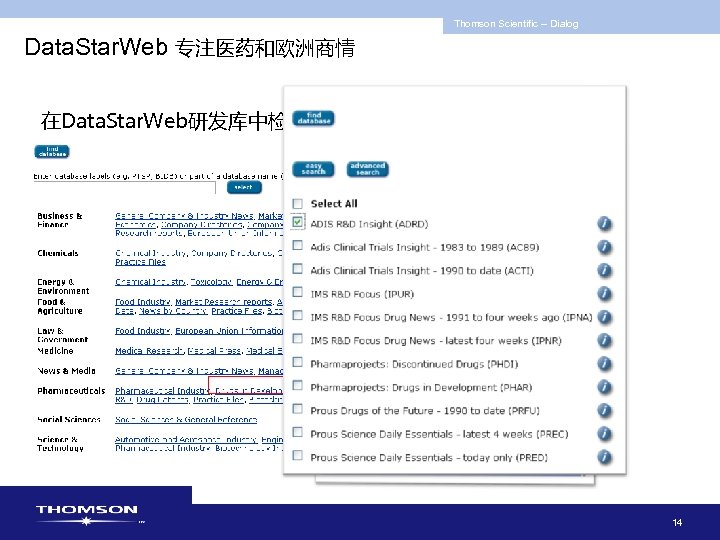Image resolution: width=720 pixels, height=540 pixels.
Task: Open info for Prous Science Daily Essentials PREC
Action: (604, 434)
